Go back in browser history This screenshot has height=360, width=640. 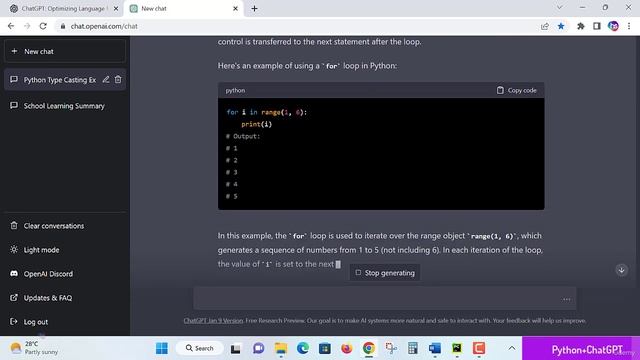tap(11, 26)
